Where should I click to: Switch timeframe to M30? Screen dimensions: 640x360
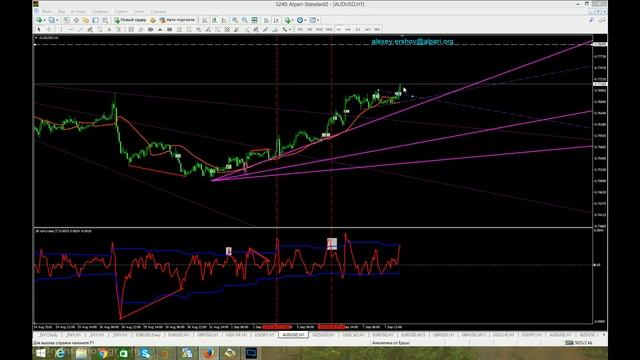pos(329,29)
